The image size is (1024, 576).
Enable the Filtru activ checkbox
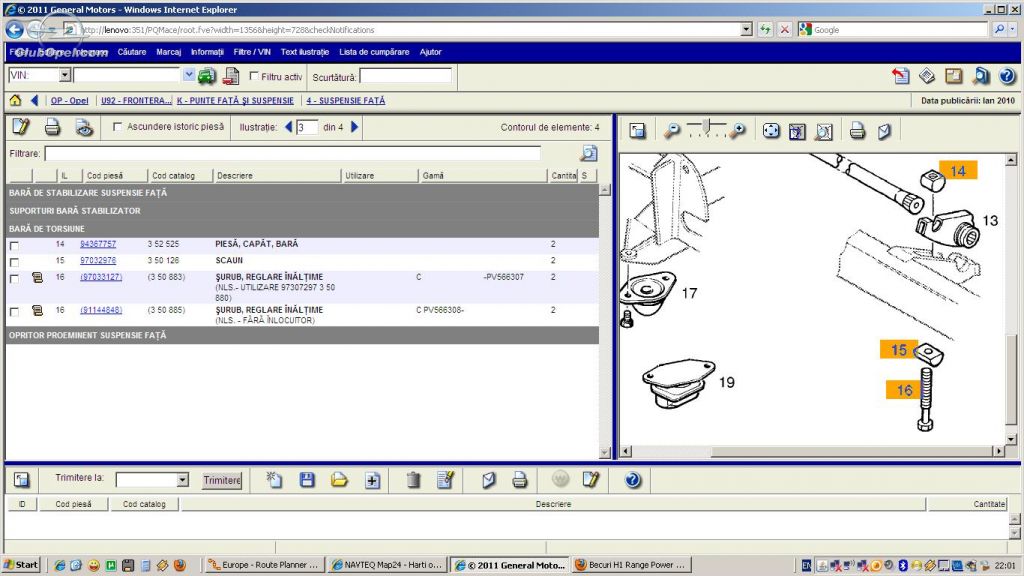point(254,76)
